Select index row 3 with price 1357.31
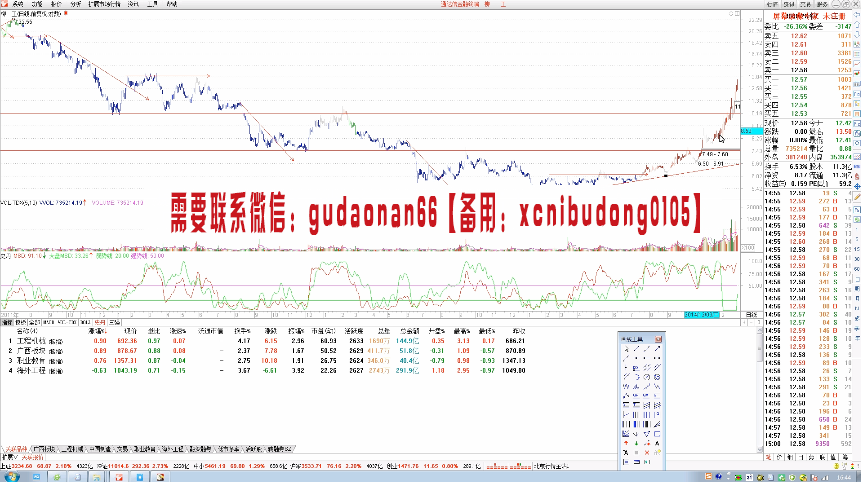The height and width of the screenshot is (482, 861). [x=267, y=361]
